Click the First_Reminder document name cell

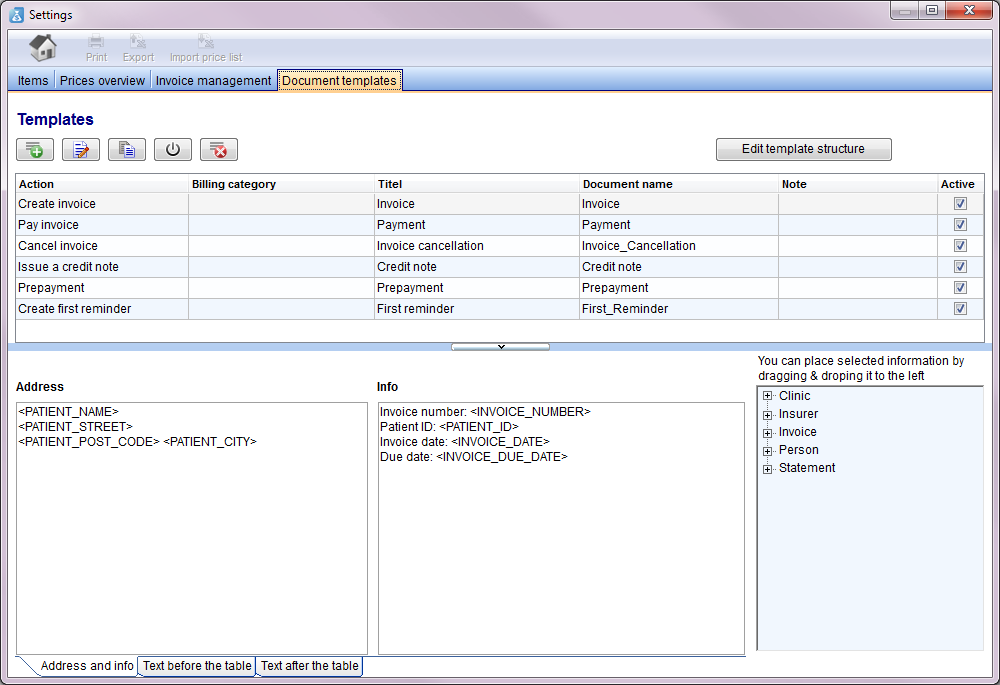coord(679,309)
